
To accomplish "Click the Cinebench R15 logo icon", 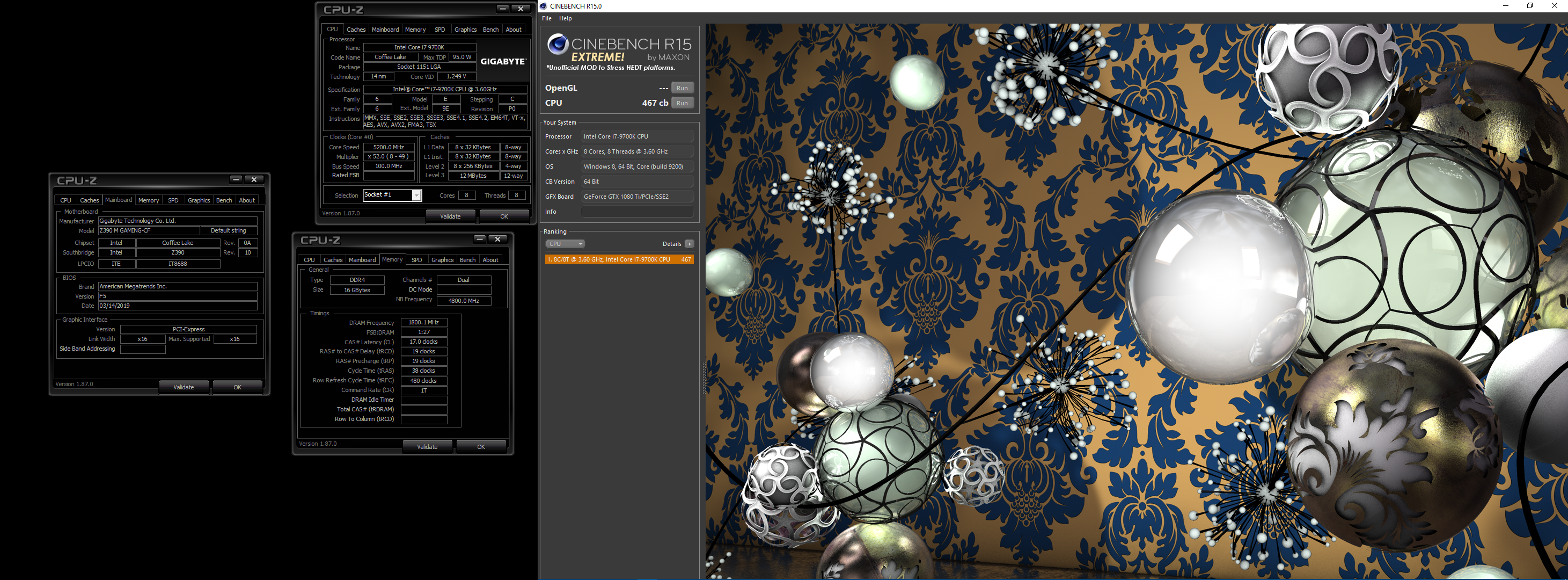I will (557, 44).
